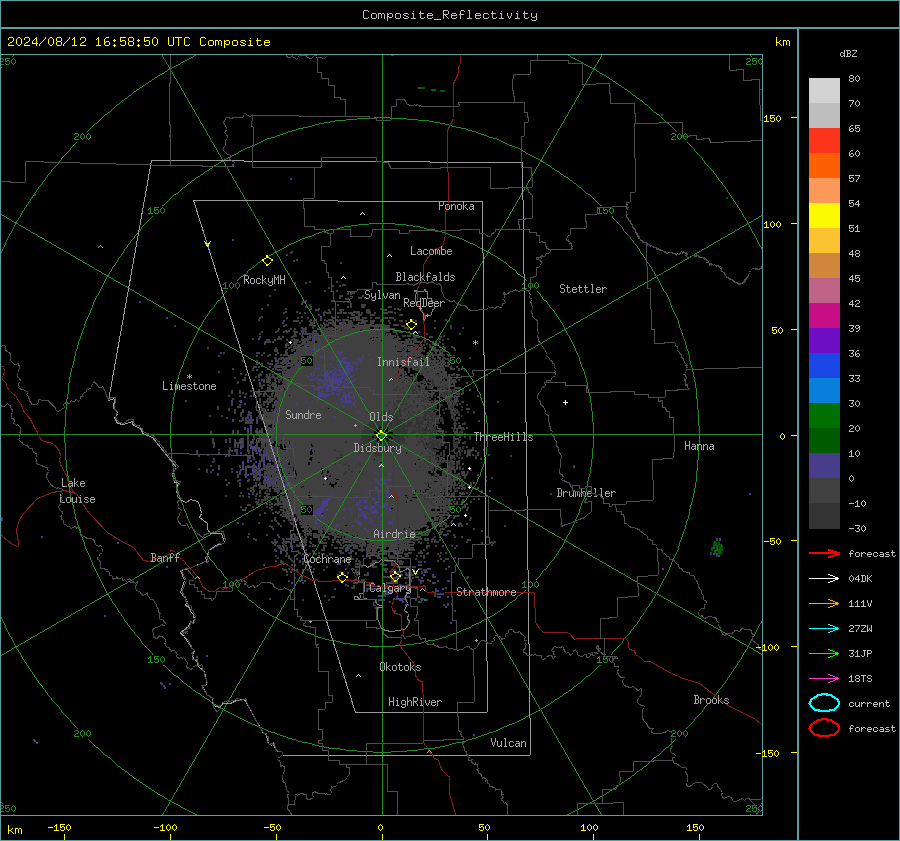This screenshot has width=900, height=841.
Task: Click the Calgary city label
Action: (390, 588)
